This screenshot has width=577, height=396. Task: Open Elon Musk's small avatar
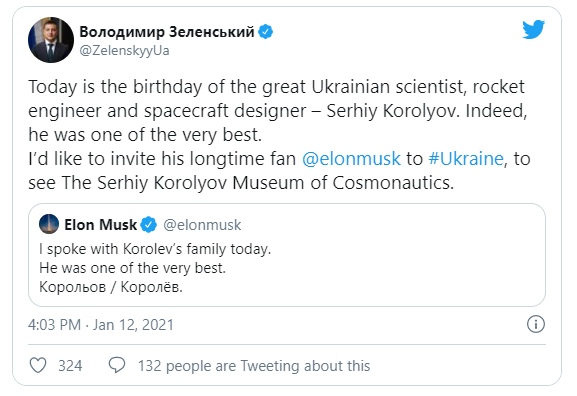coord(49,224)
